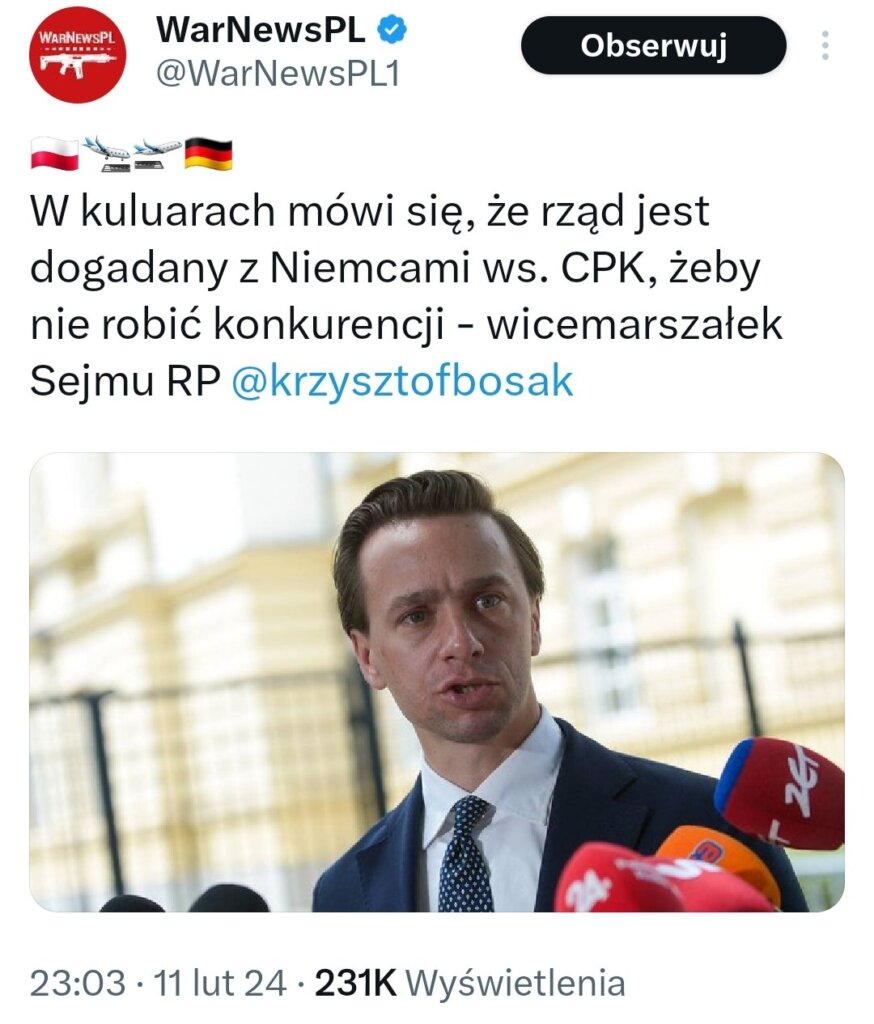
Task: Open the 231K Wyświetlenia view count
Action: pyautogui.click(x=470, y=983)
